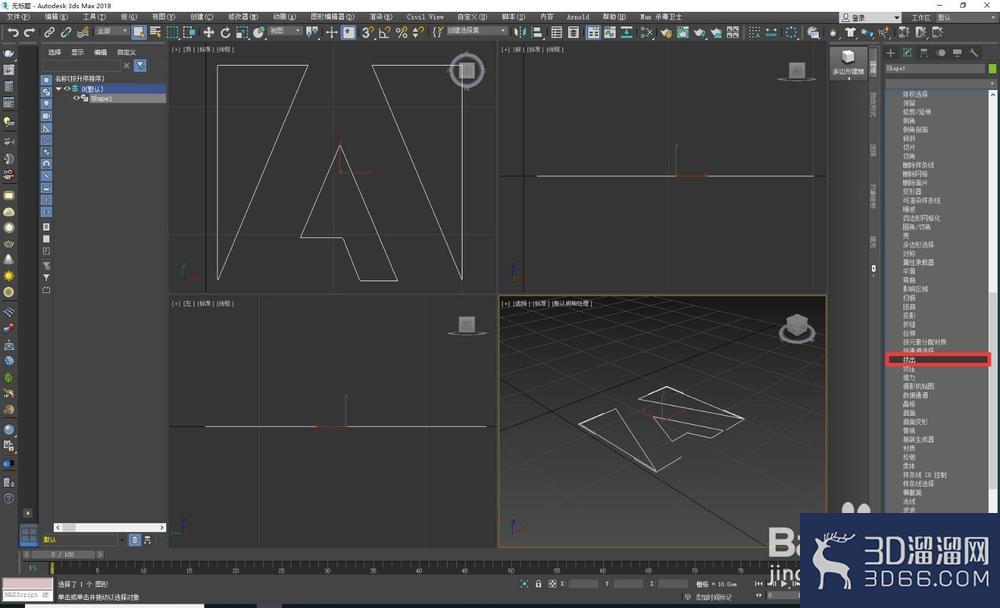Select 多边形选择 in the modifier list
1000x608 pixels.
pos(918,245)
